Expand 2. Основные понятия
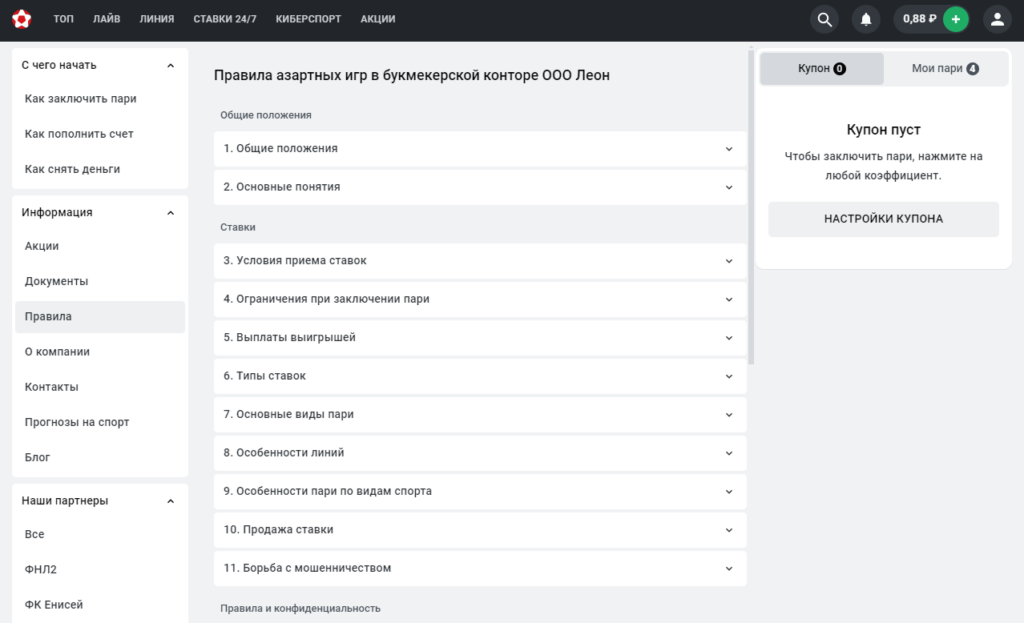This screenshot has height=623, width=1024. (480, 187)
